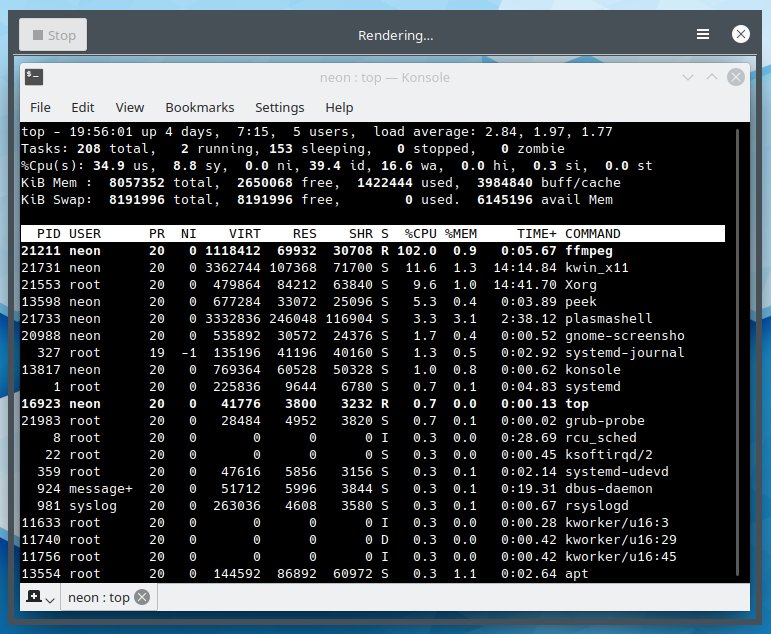Image resolution: width=771 pixels, height=634 pixels.
Task: Click the kwin_x11 process name
Action: 596,268
